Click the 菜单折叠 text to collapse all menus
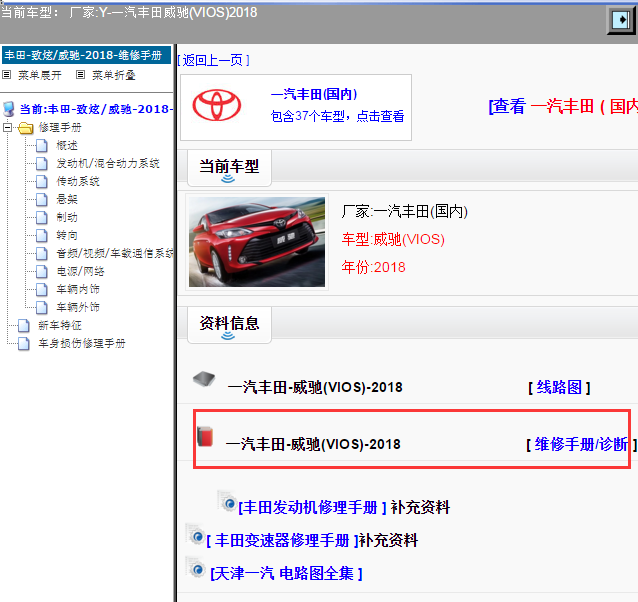The image size is (638, 602). click(x=114, y=75)
